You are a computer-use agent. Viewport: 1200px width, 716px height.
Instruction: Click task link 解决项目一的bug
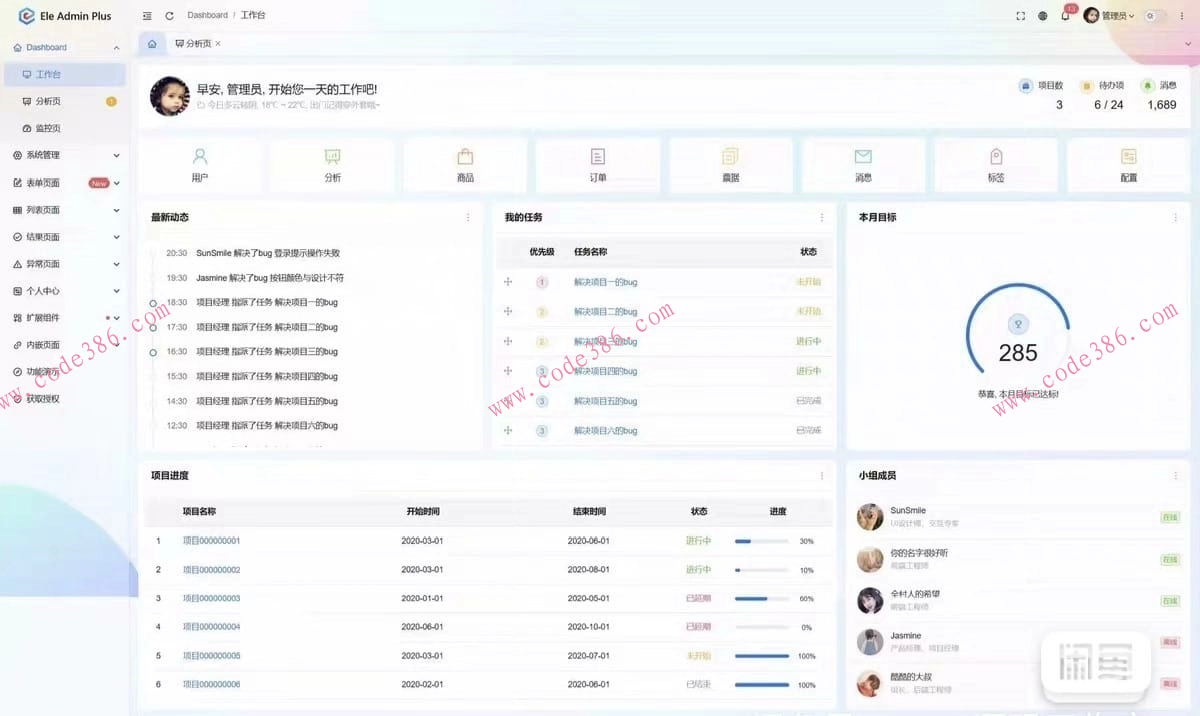click(x=605, y=282)
